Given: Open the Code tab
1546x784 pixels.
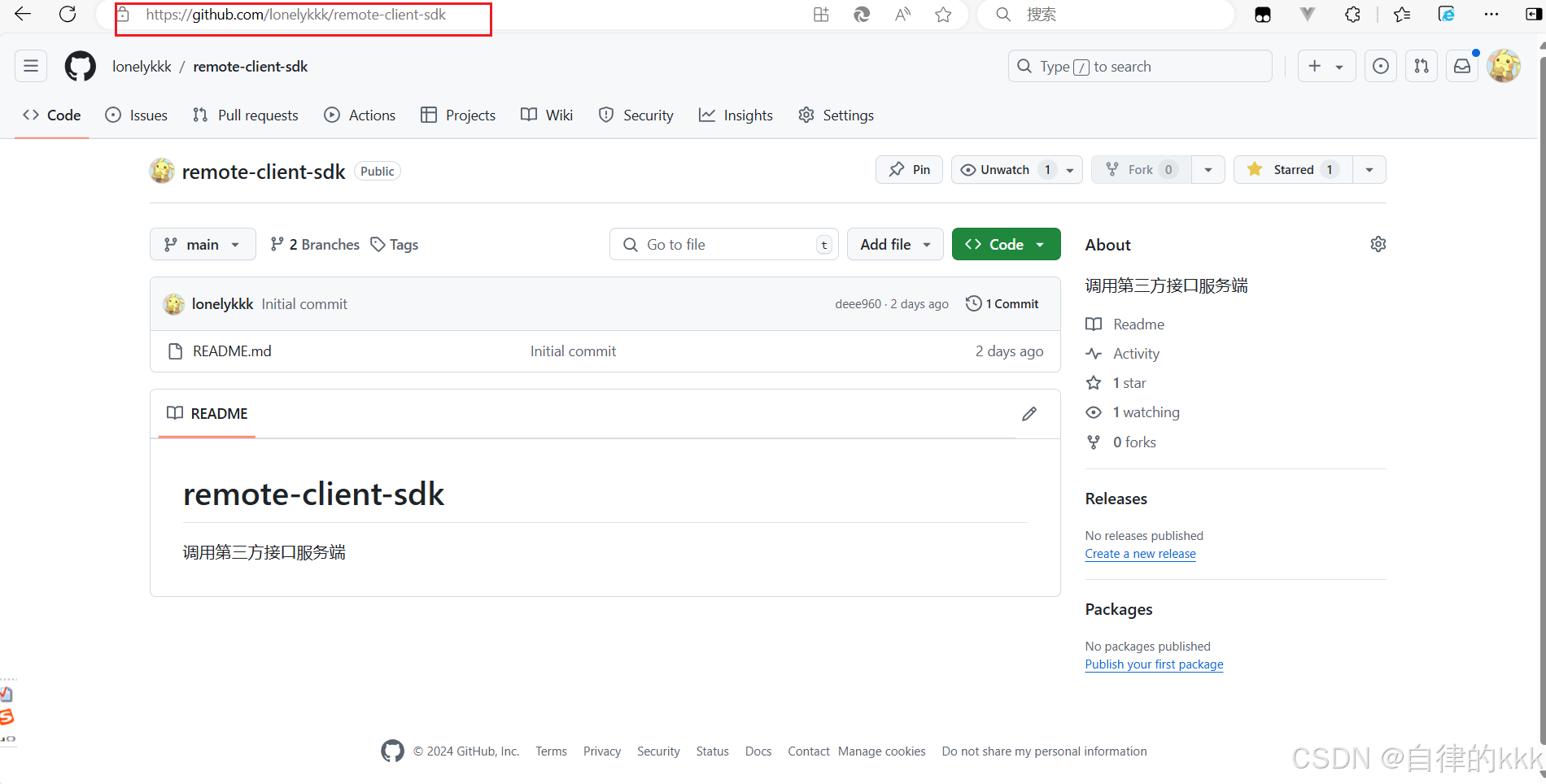Looking at the screenshot, I should [x=52, y=115].
